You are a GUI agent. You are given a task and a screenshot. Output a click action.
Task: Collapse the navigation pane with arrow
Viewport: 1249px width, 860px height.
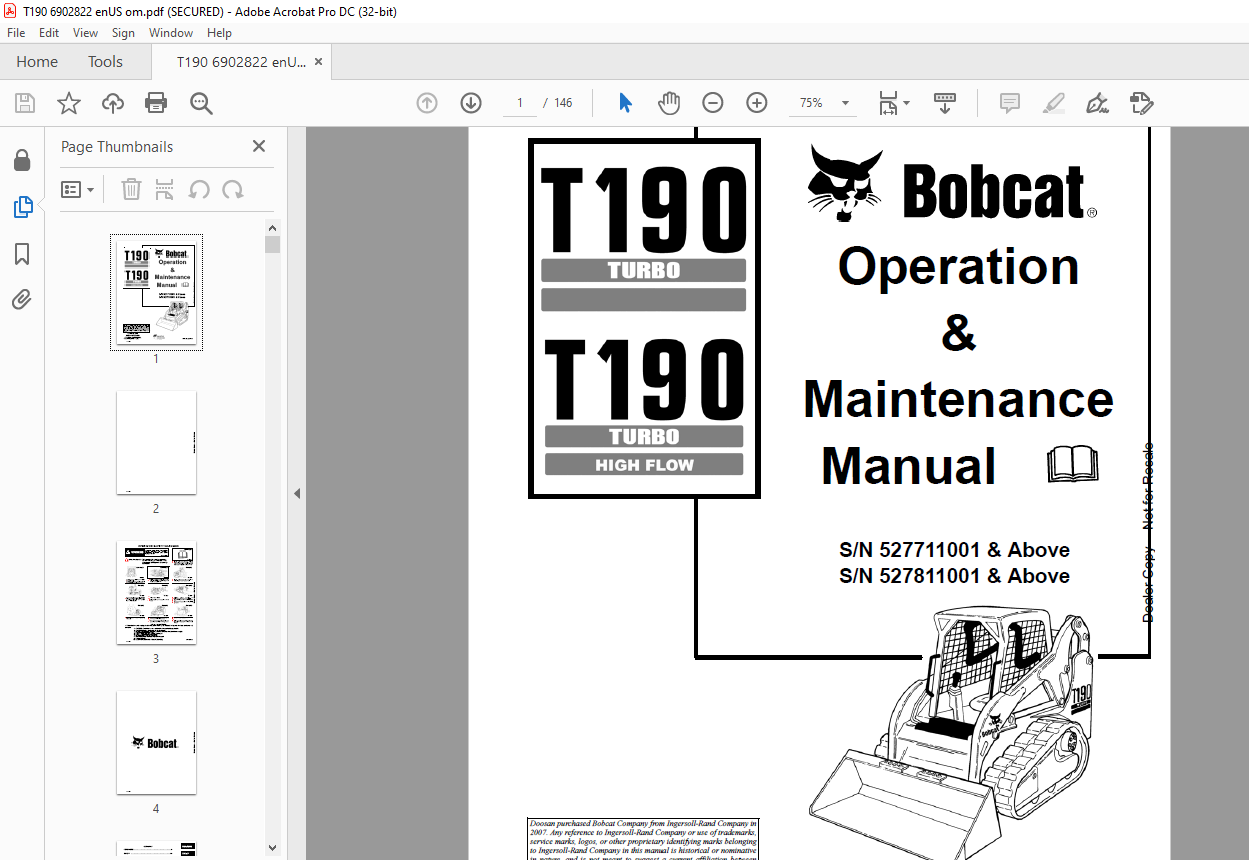tap(297, 493)
